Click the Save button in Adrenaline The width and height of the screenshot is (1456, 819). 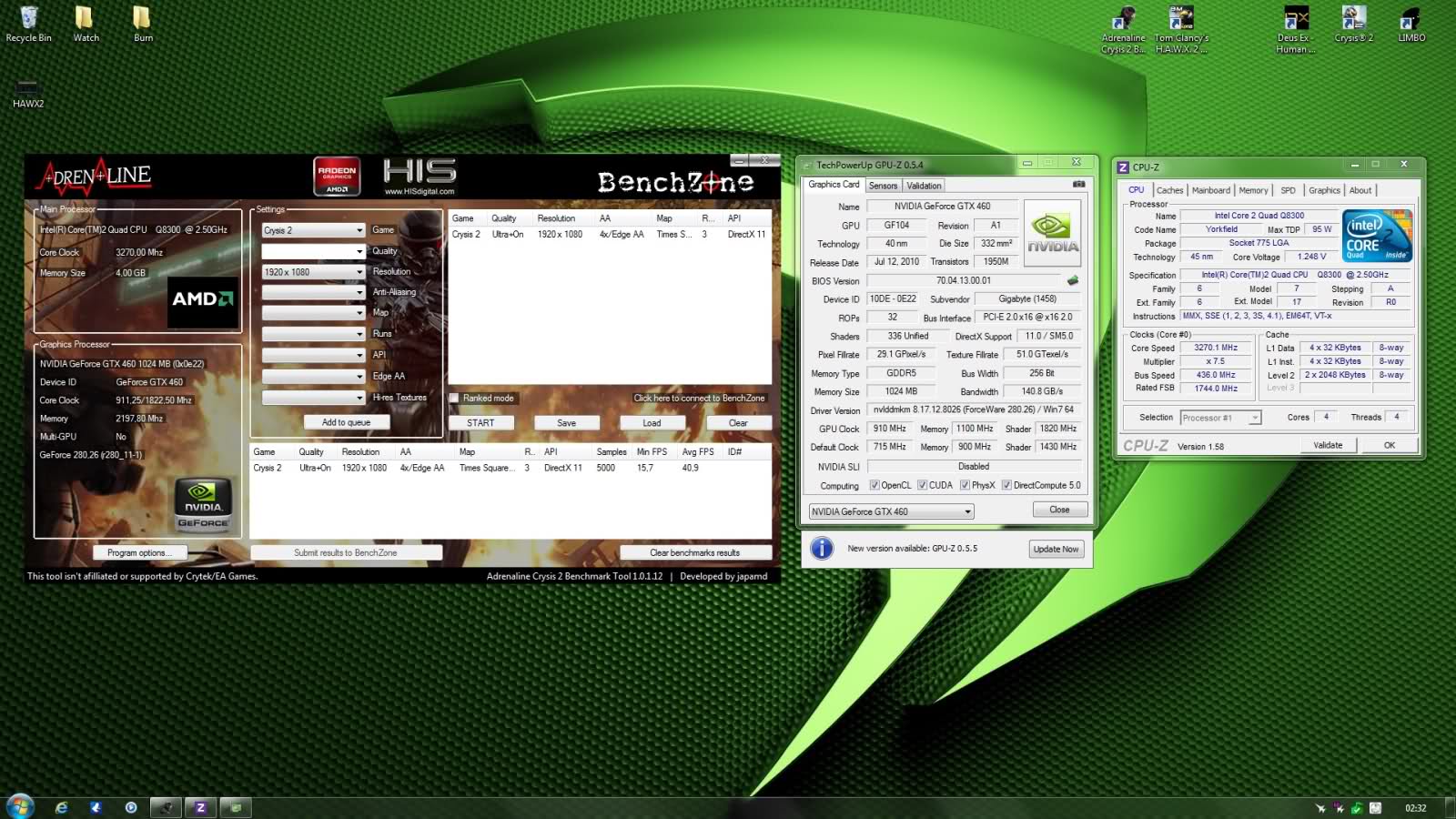[566, 423]
